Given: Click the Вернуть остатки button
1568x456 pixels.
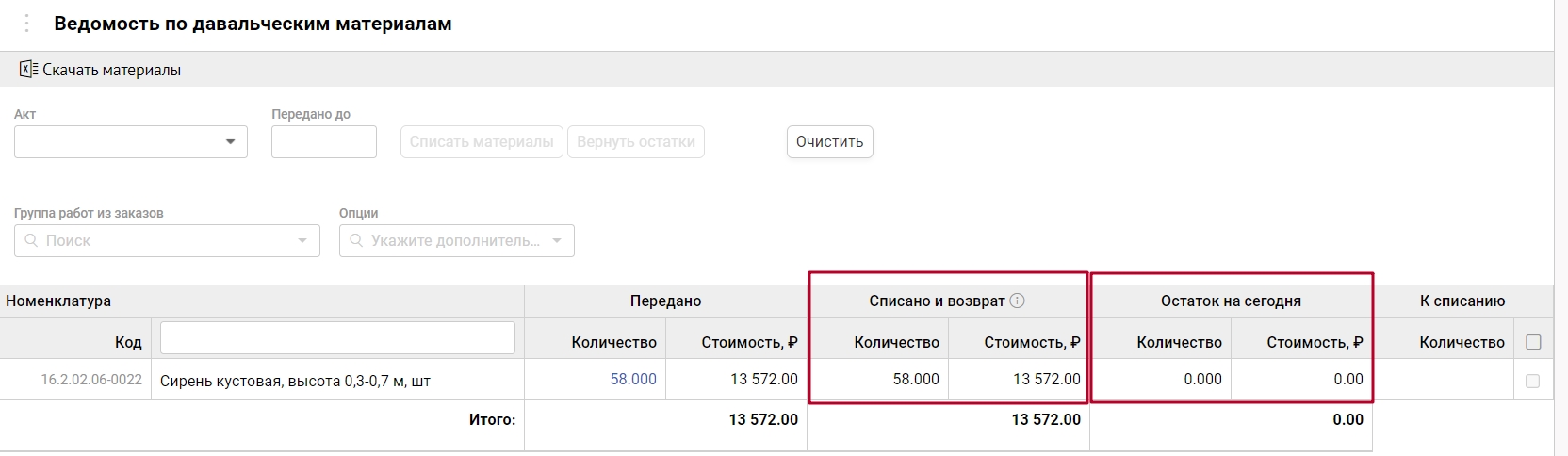Looking at the screenshot, I should (x=635, y=142).
